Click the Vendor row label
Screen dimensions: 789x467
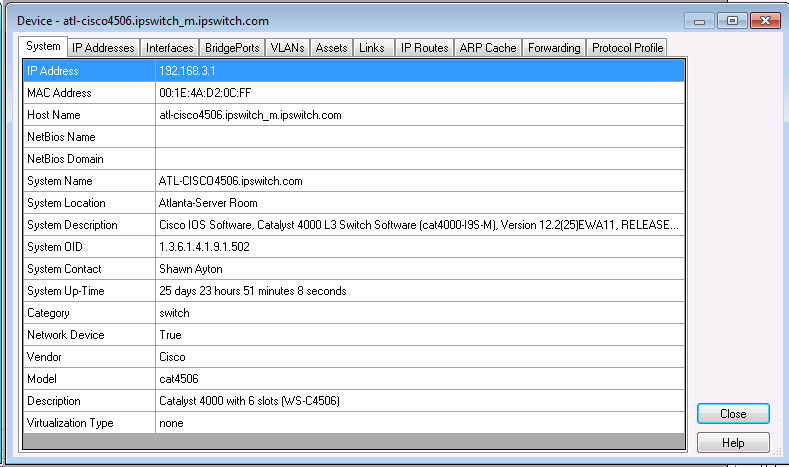[x=89, y=357]
